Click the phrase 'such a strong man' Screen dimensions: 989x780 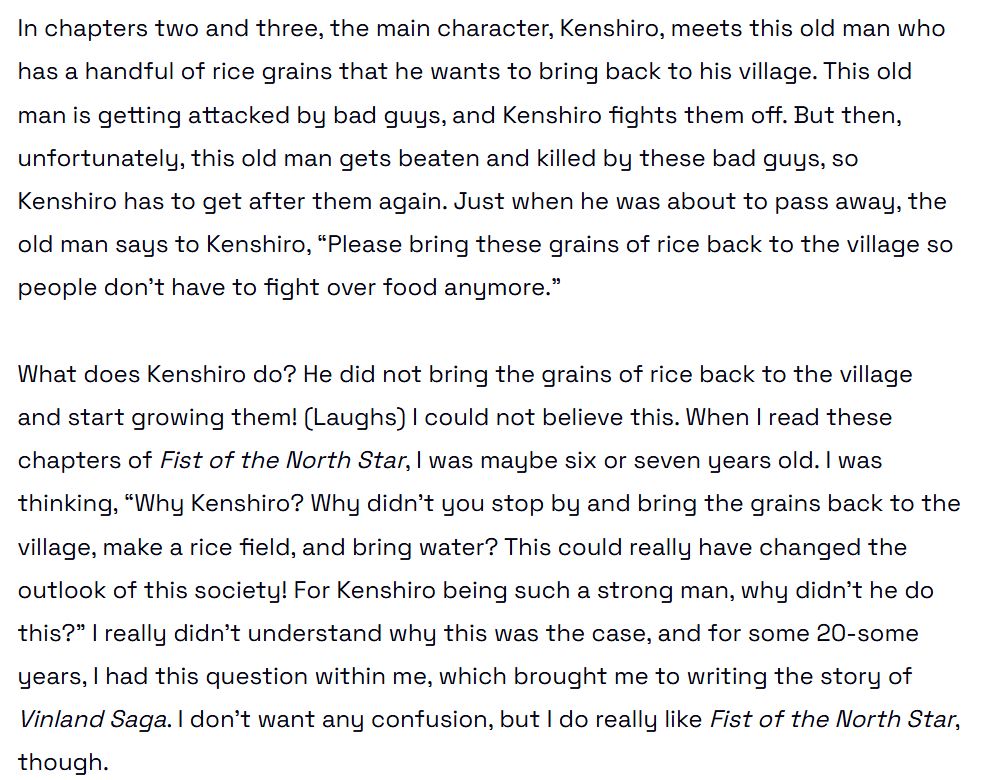click(624, 590)
